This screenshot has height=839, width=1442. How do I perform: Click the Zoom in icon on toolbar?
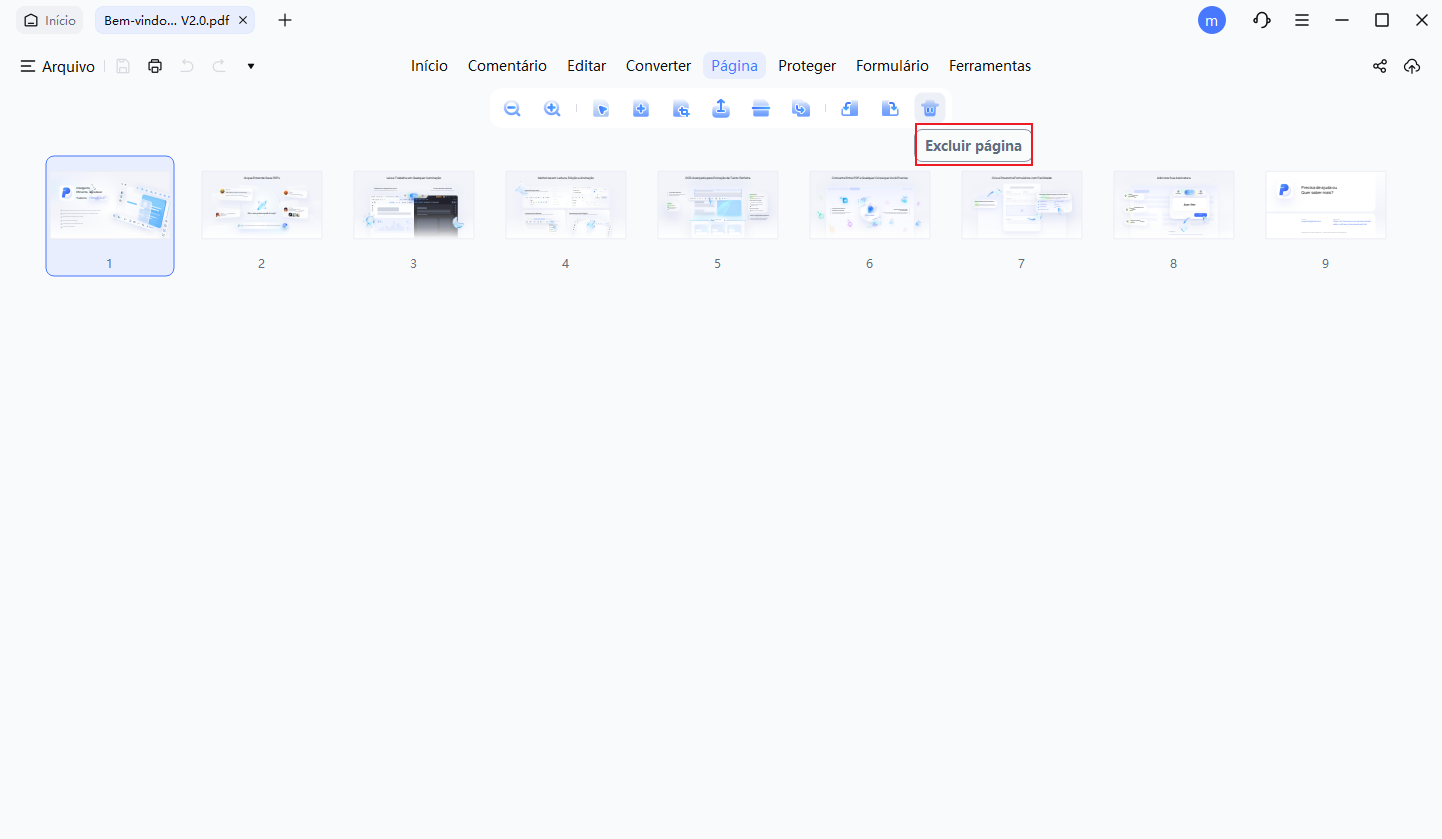coord(551,108)
